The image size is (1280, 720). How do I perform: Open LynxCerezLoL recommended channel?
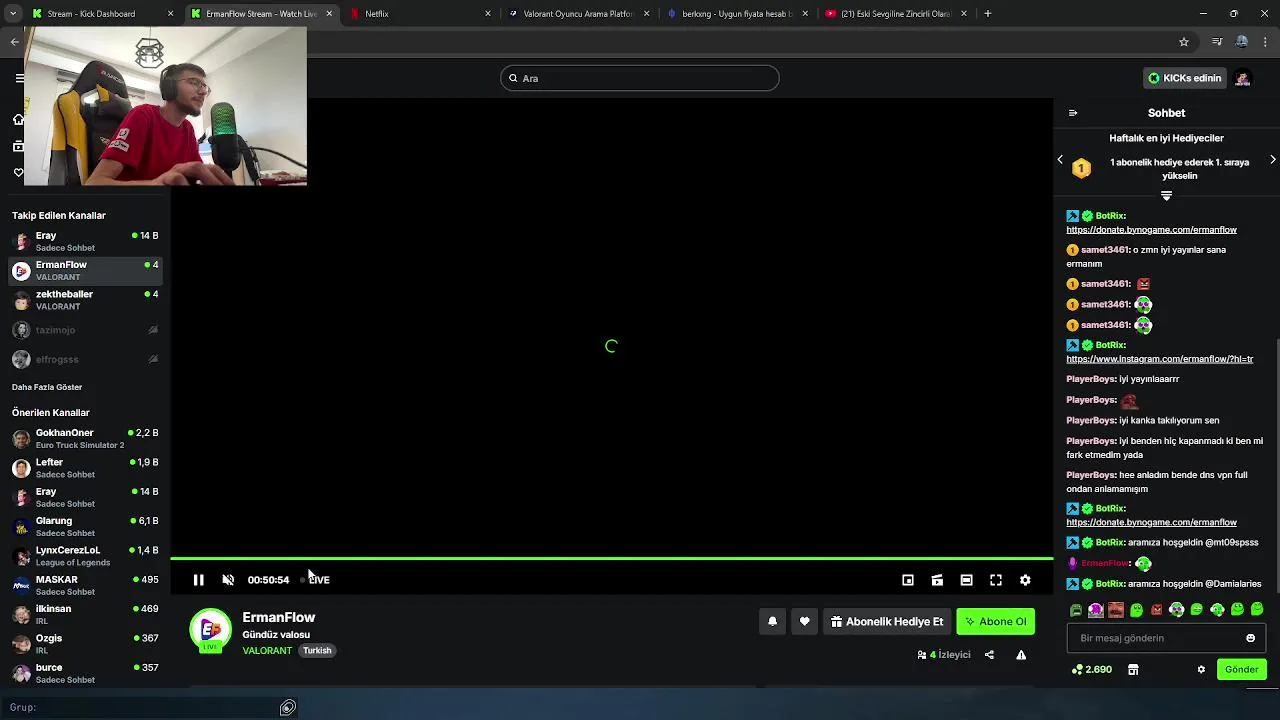(85, 556)
